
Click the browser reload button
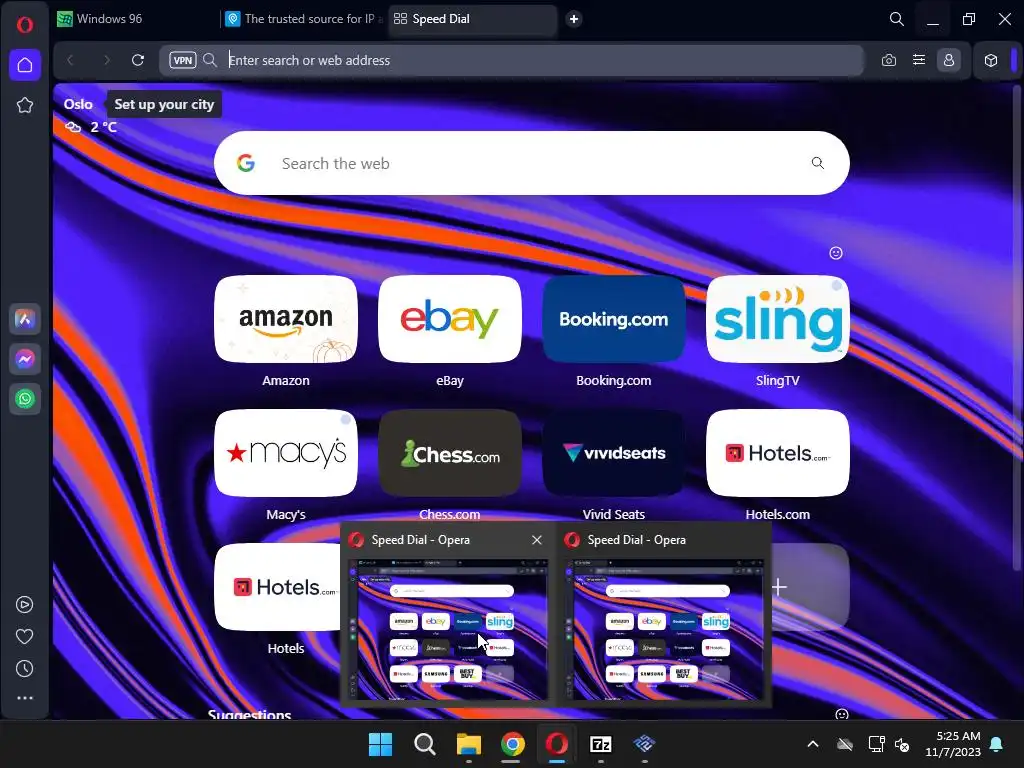click(x=138, y=60)
